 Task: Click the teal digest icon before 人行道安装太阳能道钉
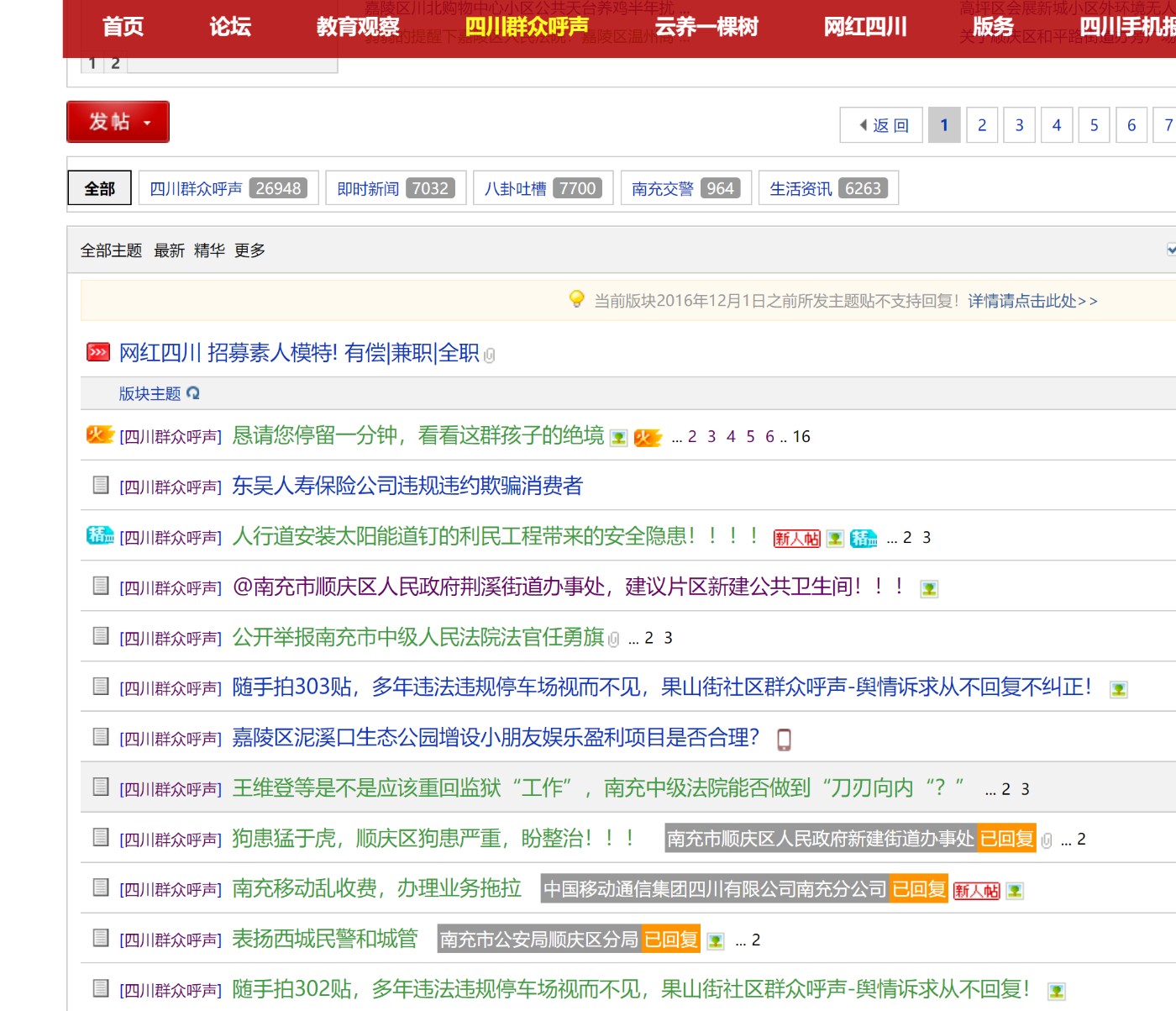pos(100,535)
